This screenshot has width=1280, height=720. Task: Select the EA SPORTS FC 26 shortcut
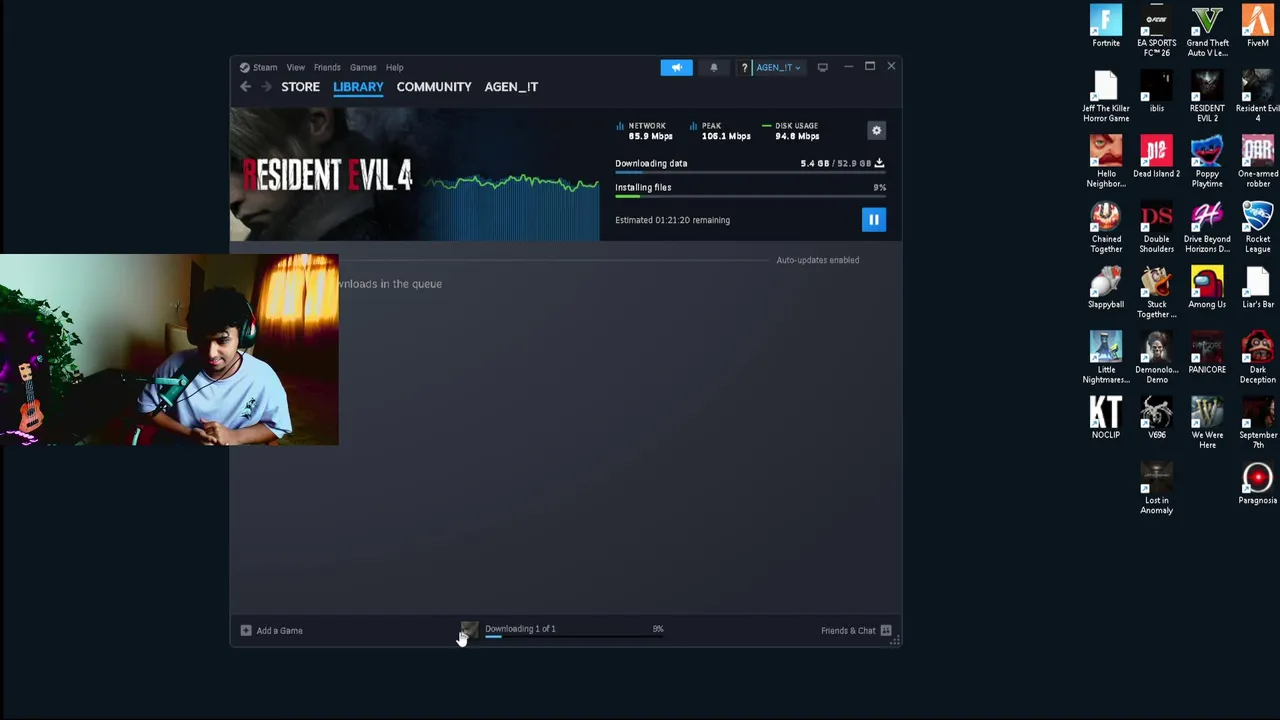(1157, 30)
